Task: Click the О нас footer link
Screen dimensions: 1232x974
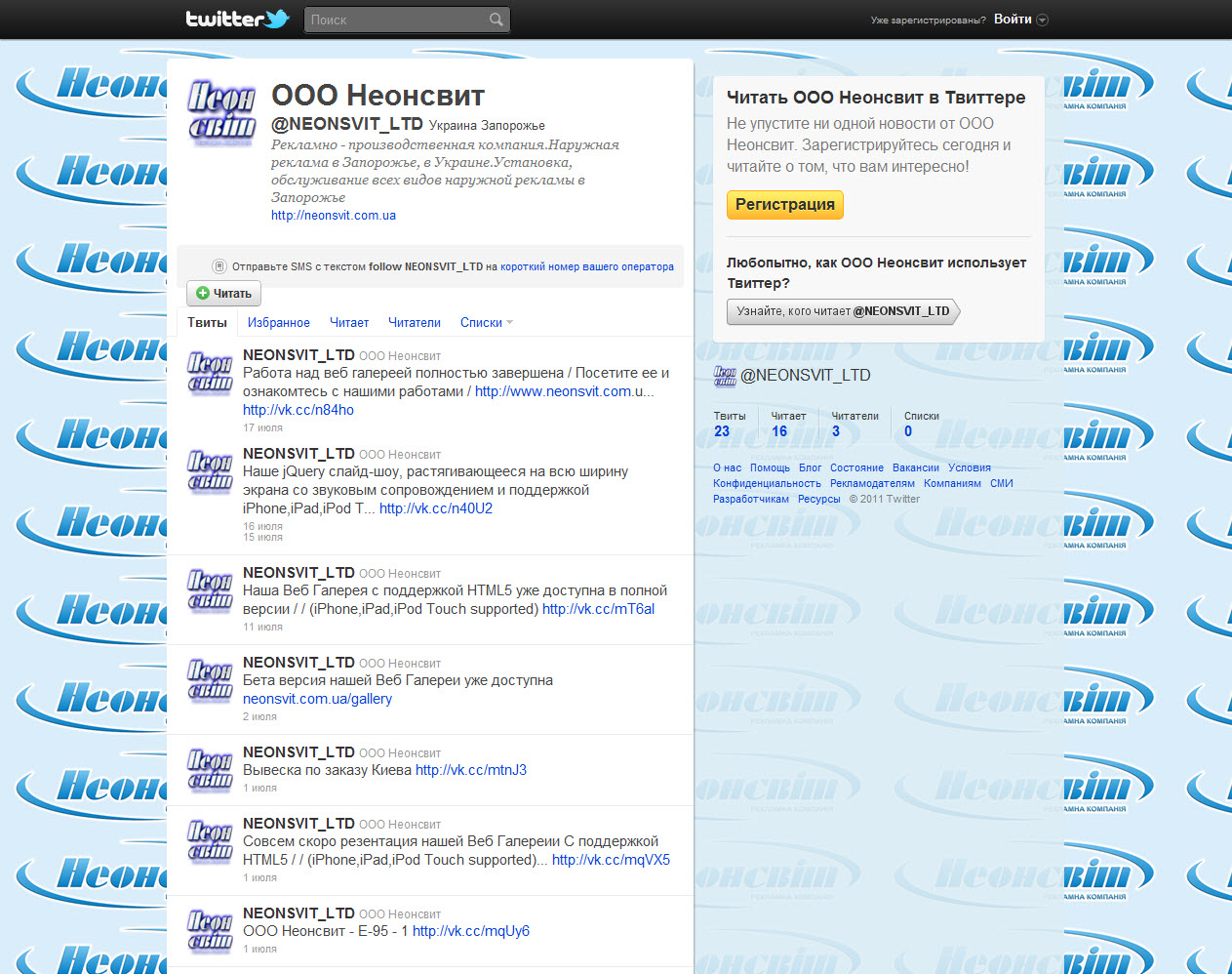Action: 727,468
